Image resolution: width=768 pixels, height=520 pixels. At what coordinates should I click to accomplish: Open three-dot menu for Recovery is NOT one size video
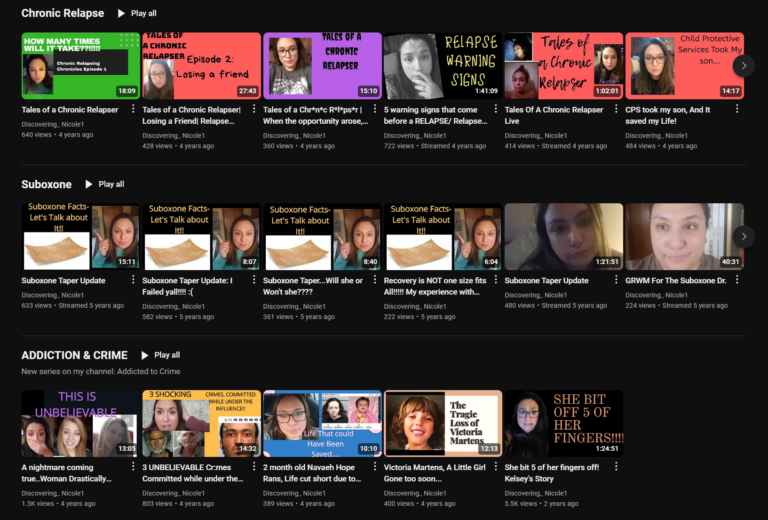(x=496, y=280)
